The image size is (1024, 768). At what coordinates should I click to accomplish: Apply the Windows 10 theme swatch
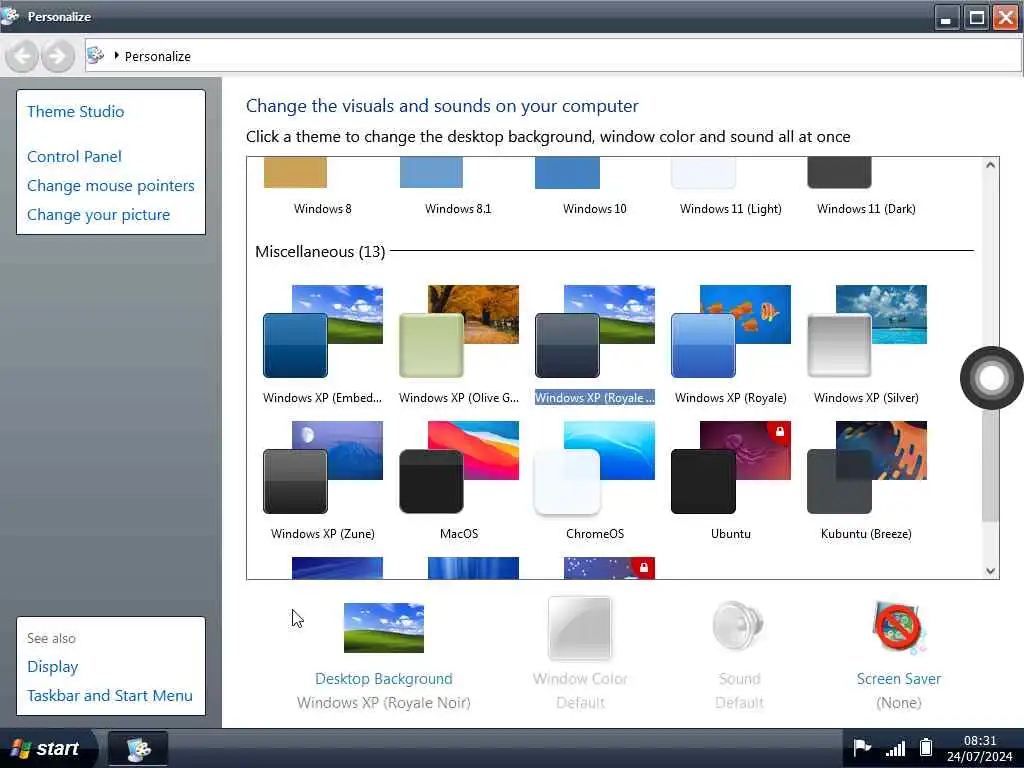pyautogui.click(x=567, y=172)
